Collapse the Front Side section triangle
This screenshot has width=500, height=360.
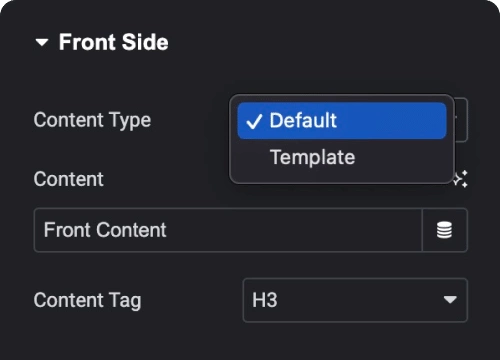click(42, 42)
